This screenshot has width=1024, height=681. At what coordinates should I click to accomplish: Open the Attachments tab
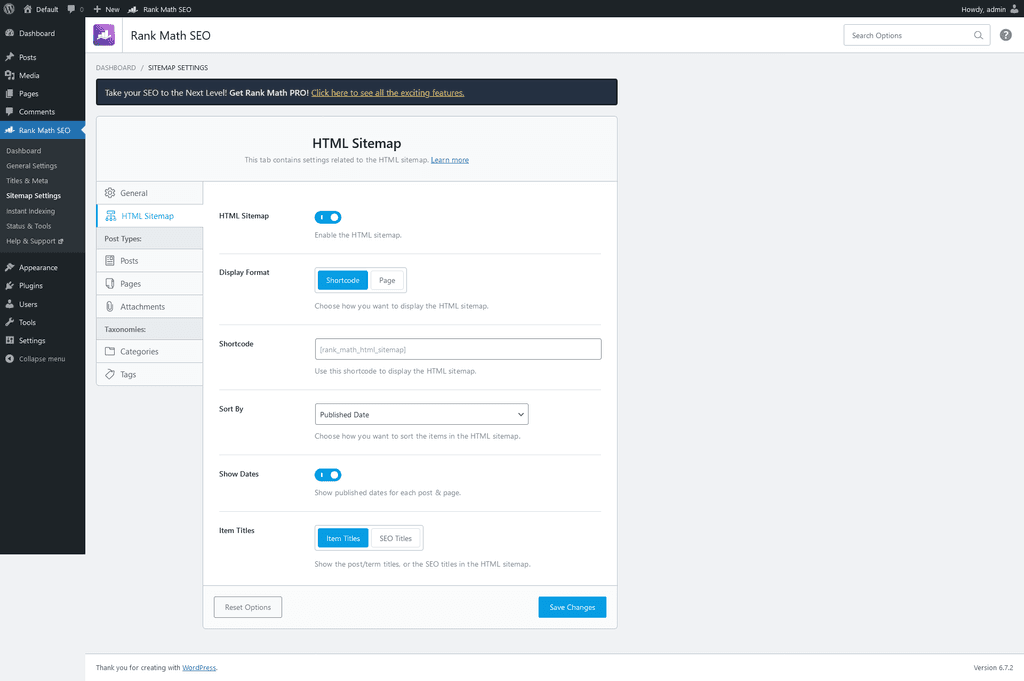150,306
